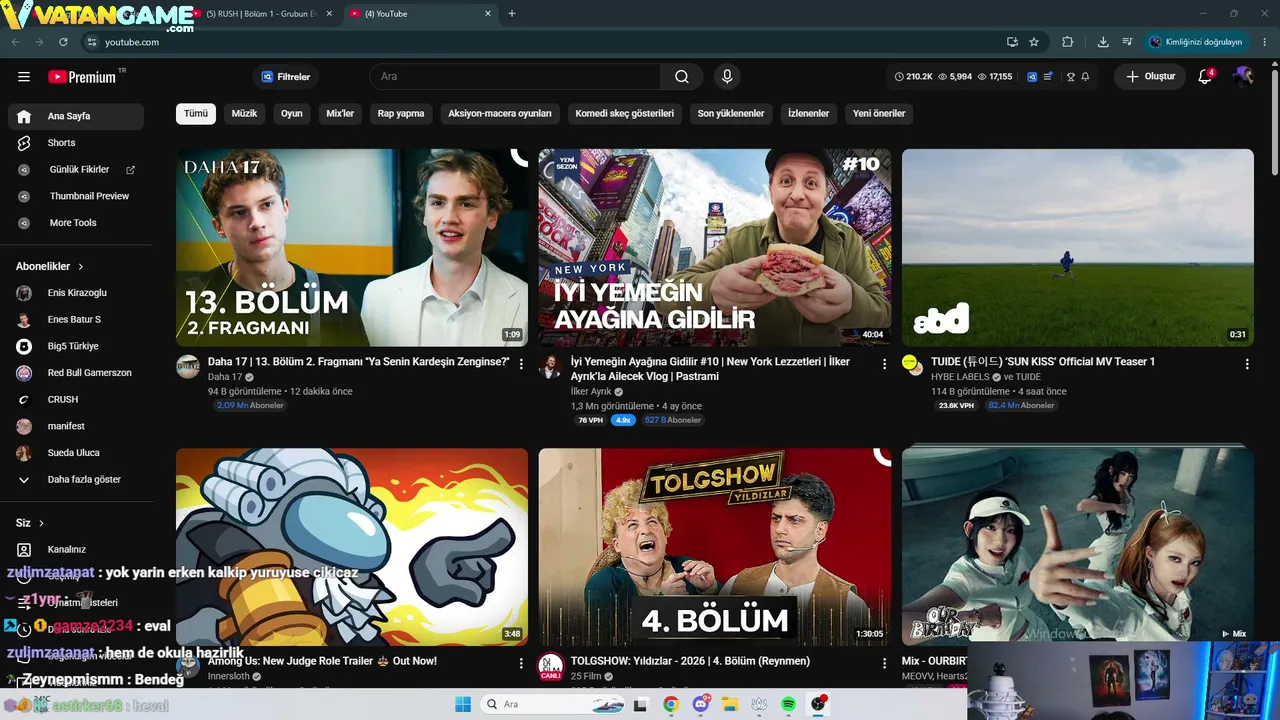The width and height of the screenshot is (1280, 720).
Task: Select the Mix'ler filter chip
Action: point(341,114)
